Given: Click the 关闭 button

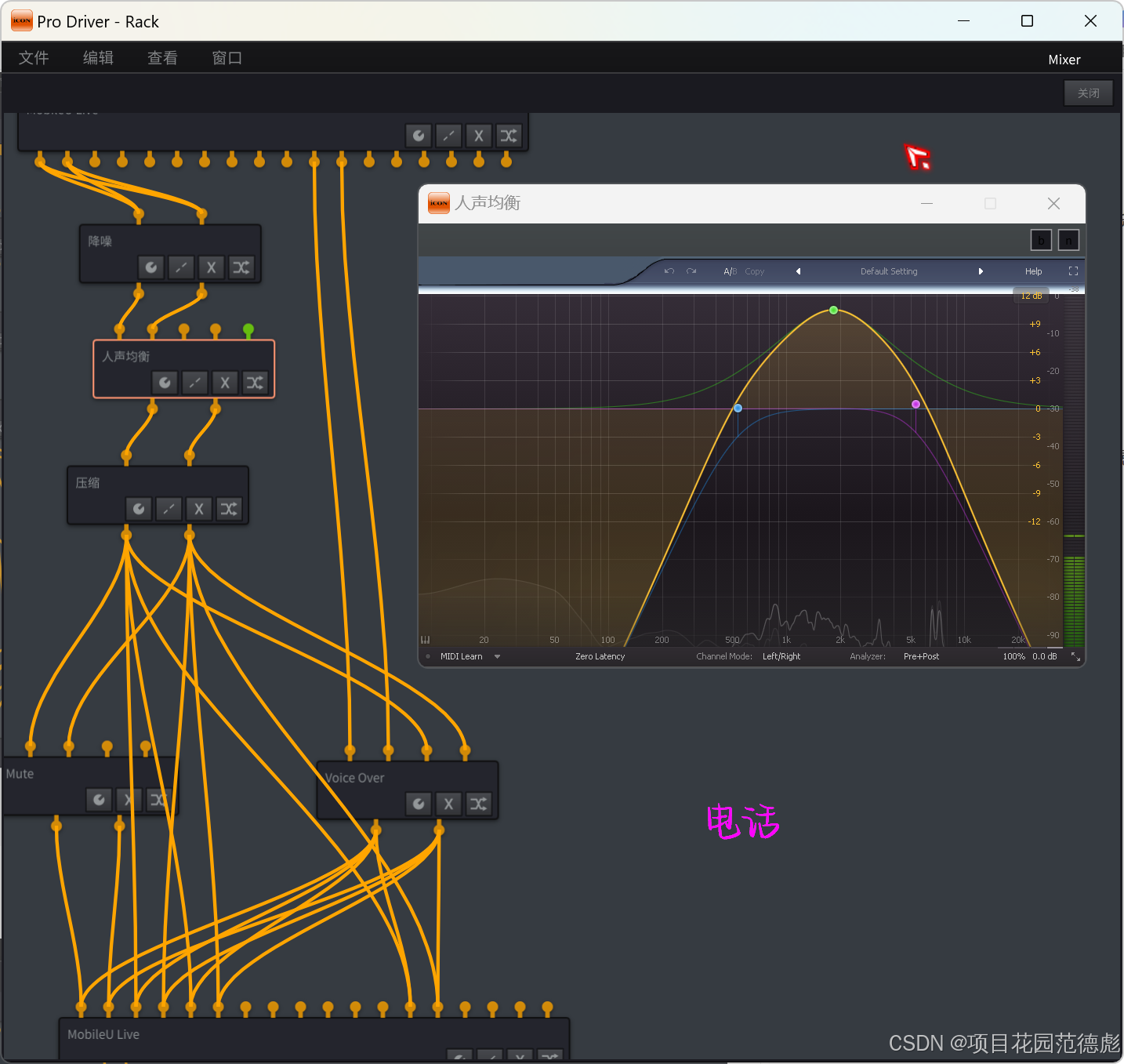Looking at the screenshot, I should click(x=1089, y=93).
